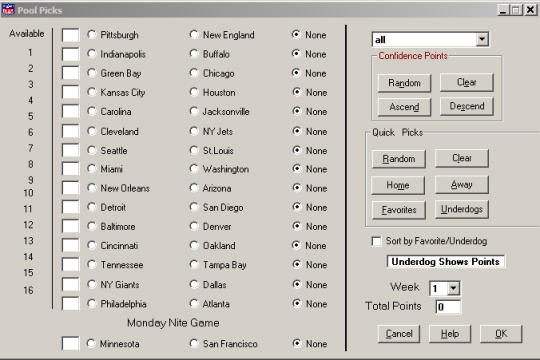This screenshot has width=540, height=360.
Task: Choose Tennessee radio button
Action: (92, 264)
